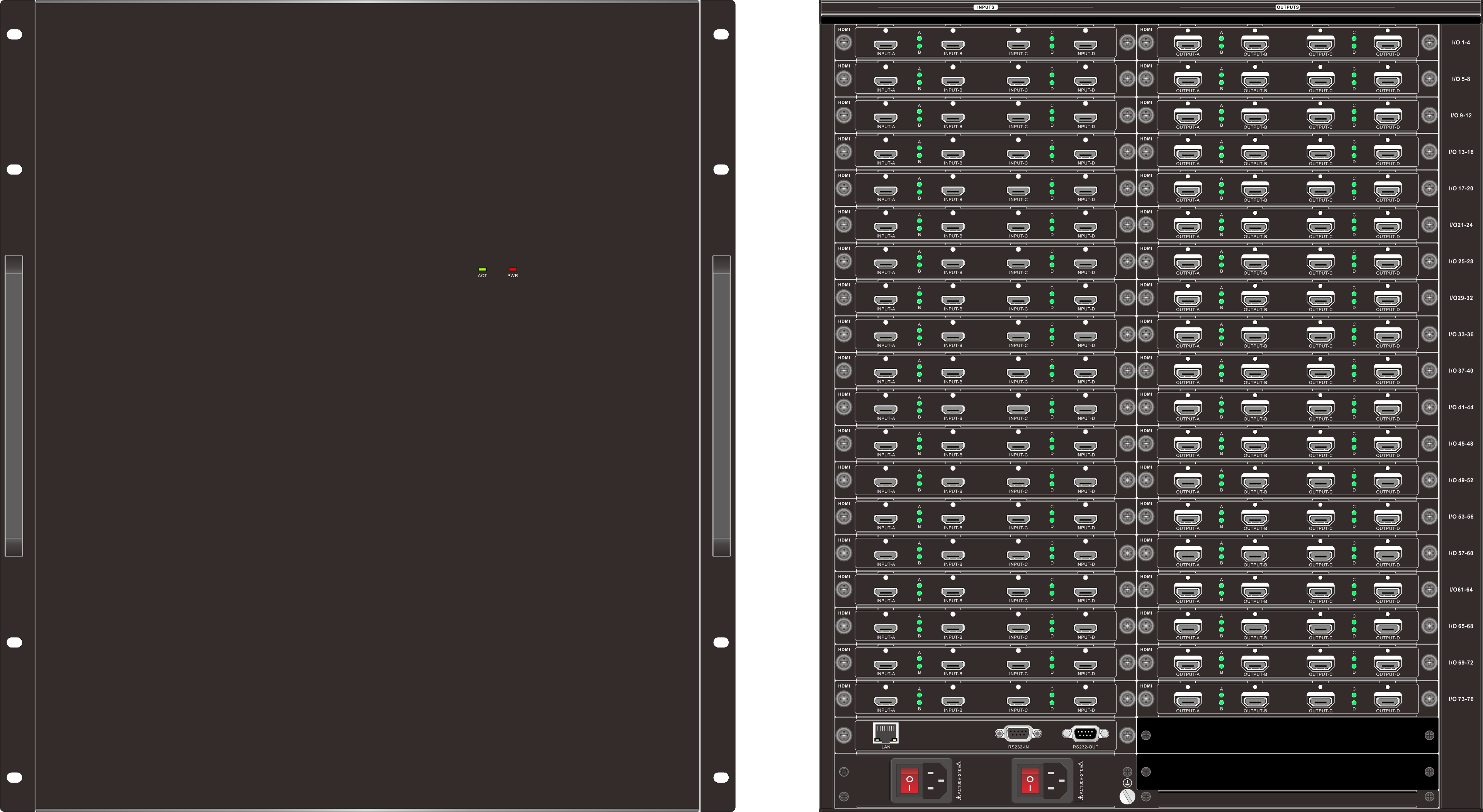Click the I/O 49-52 row label
Image resolution: width=1483 pixels, height=812 pixels.
tap(1461, 480)
